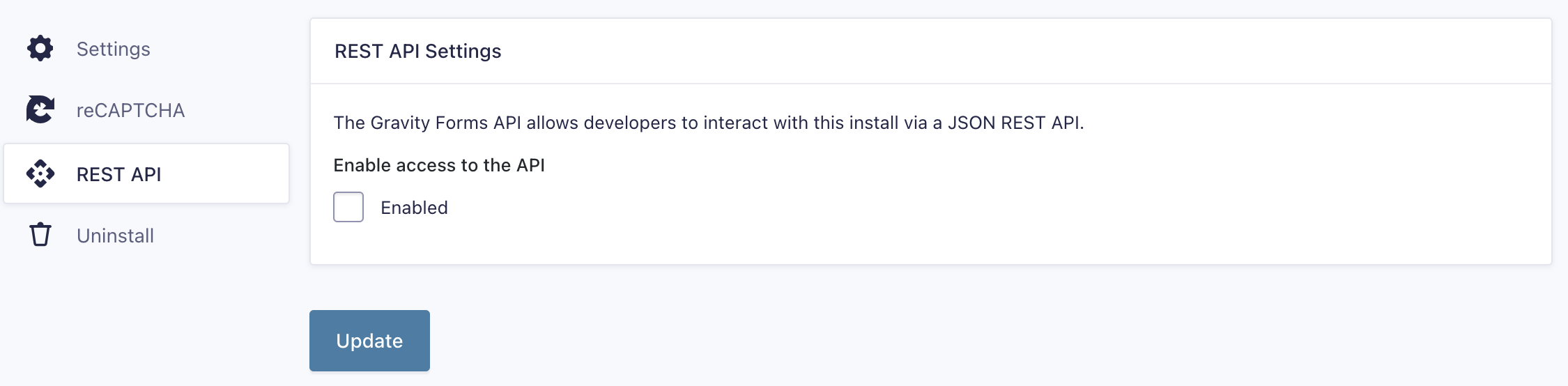Click the words "JSON REST API" in description
Image resolution: width=1568 pixels, height=386 pixels.
tap(1013, 123)
